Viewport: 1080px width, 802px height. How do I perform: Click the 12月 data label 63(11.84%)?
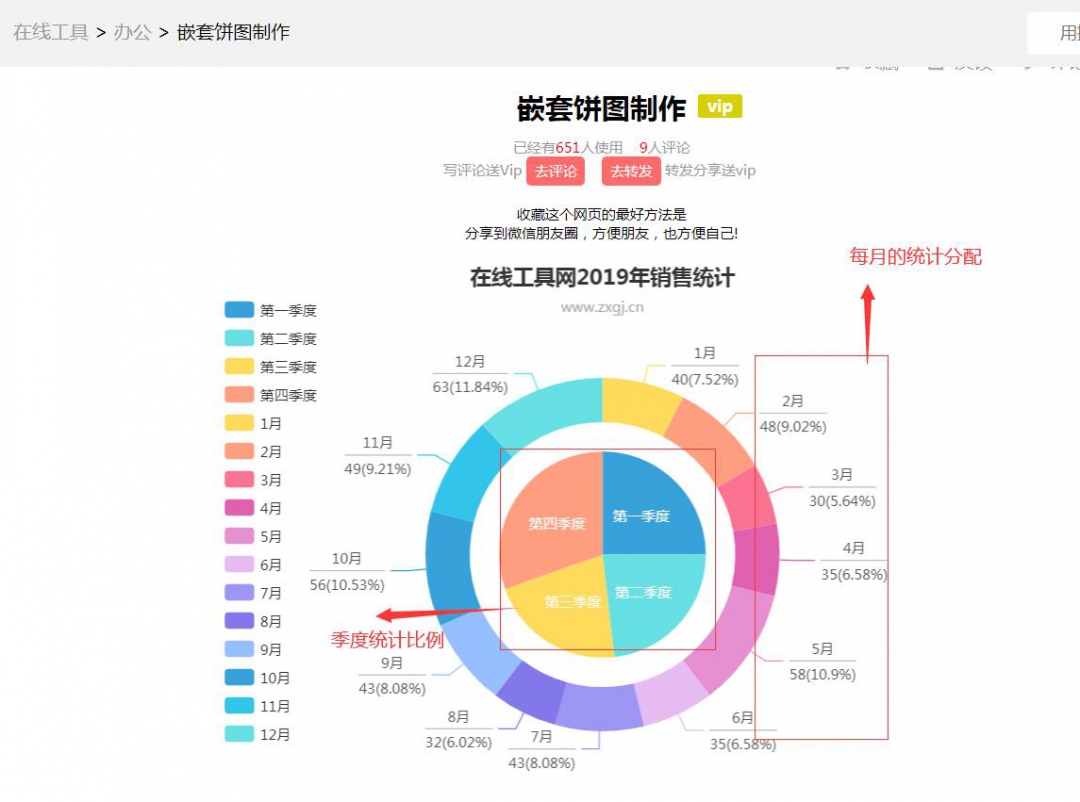coord(470,386)
